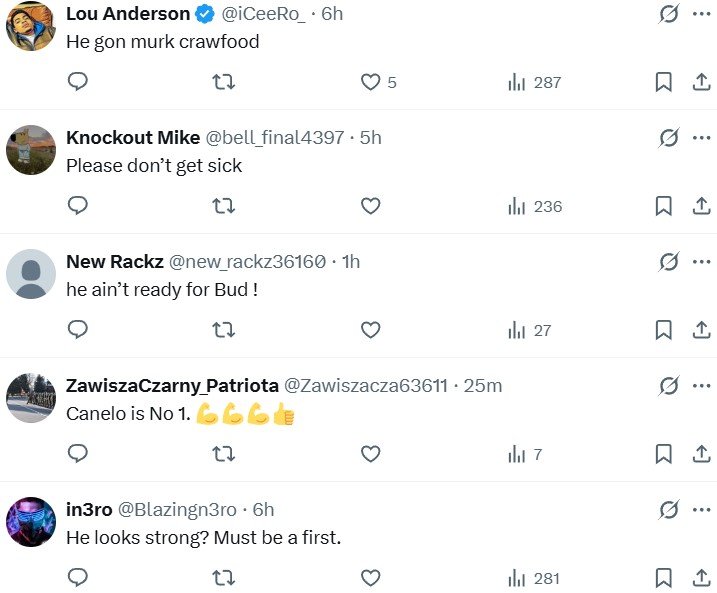The image size is (717, 593).
Task: Bookmark ZawiszaCzarny_Patriota's tweet
Action: click(663, 454)
